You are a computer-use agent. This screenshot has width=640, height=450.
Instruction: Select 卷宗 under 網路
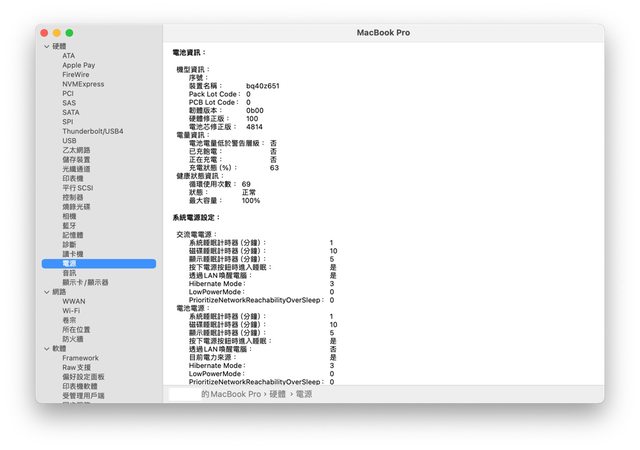point(69,320)
